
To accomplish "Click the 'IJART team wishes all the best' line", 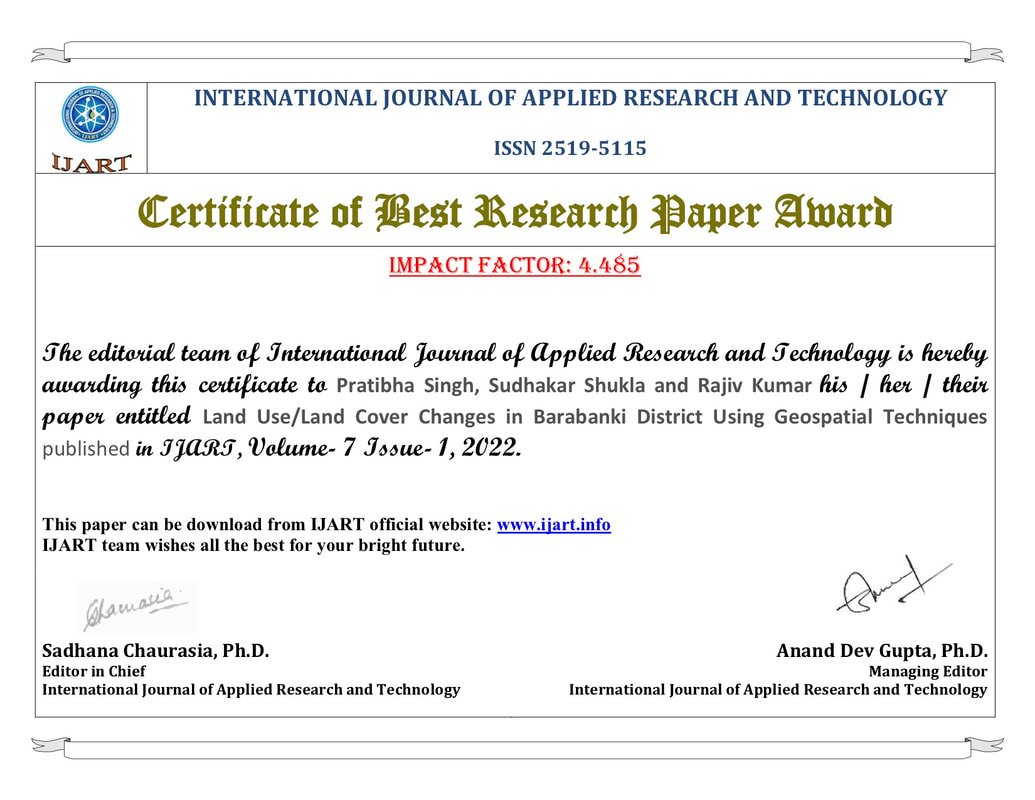I will 253,545.
